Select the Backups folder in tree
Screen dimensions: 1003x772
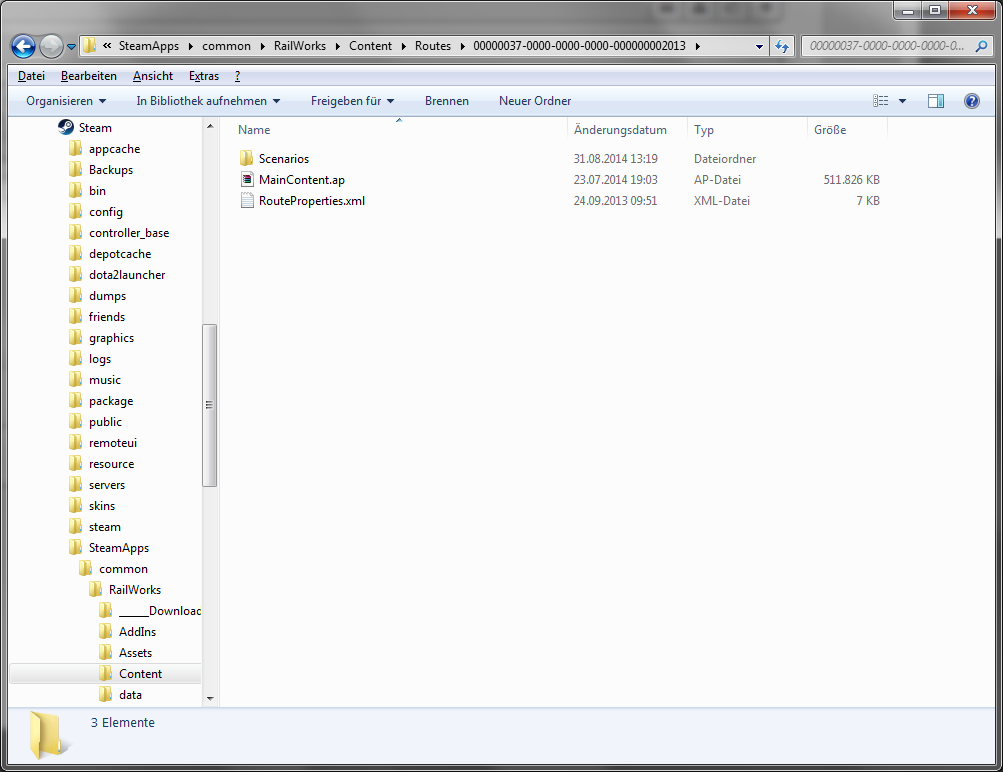point(111,169)
